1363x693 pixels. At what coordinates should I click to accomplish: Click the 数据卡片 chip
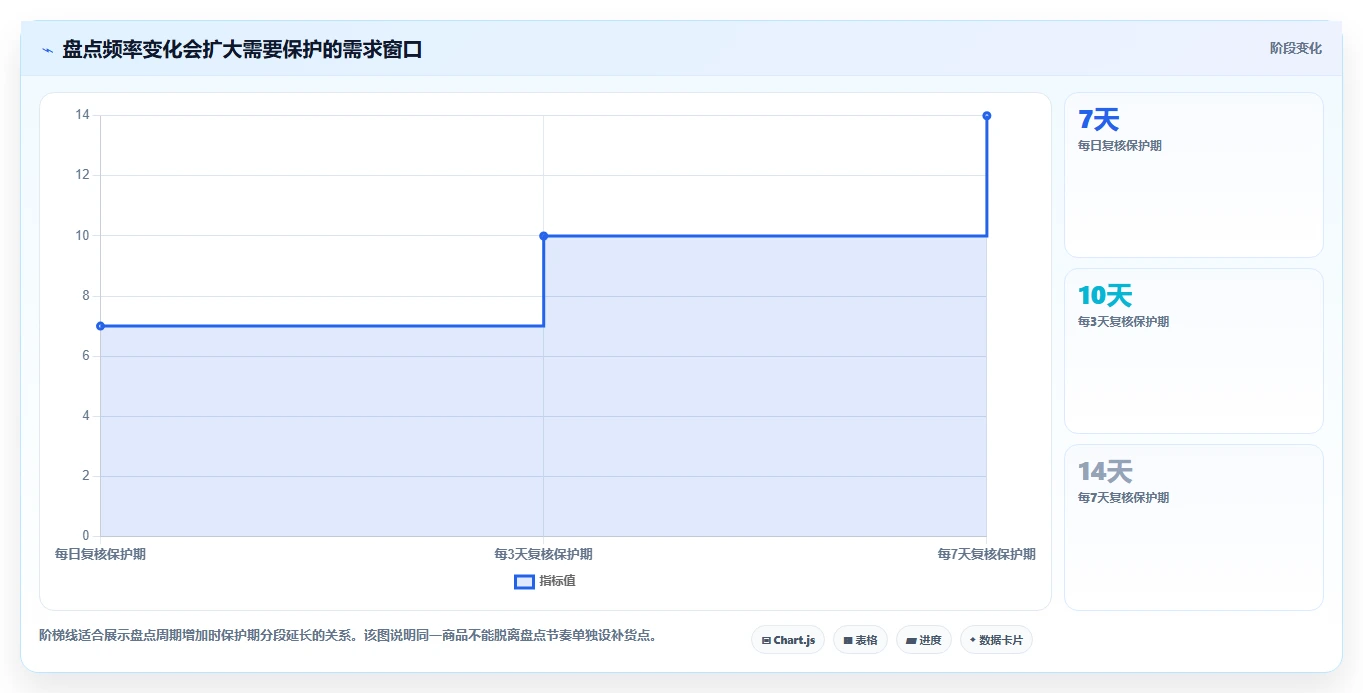(996, 640)
